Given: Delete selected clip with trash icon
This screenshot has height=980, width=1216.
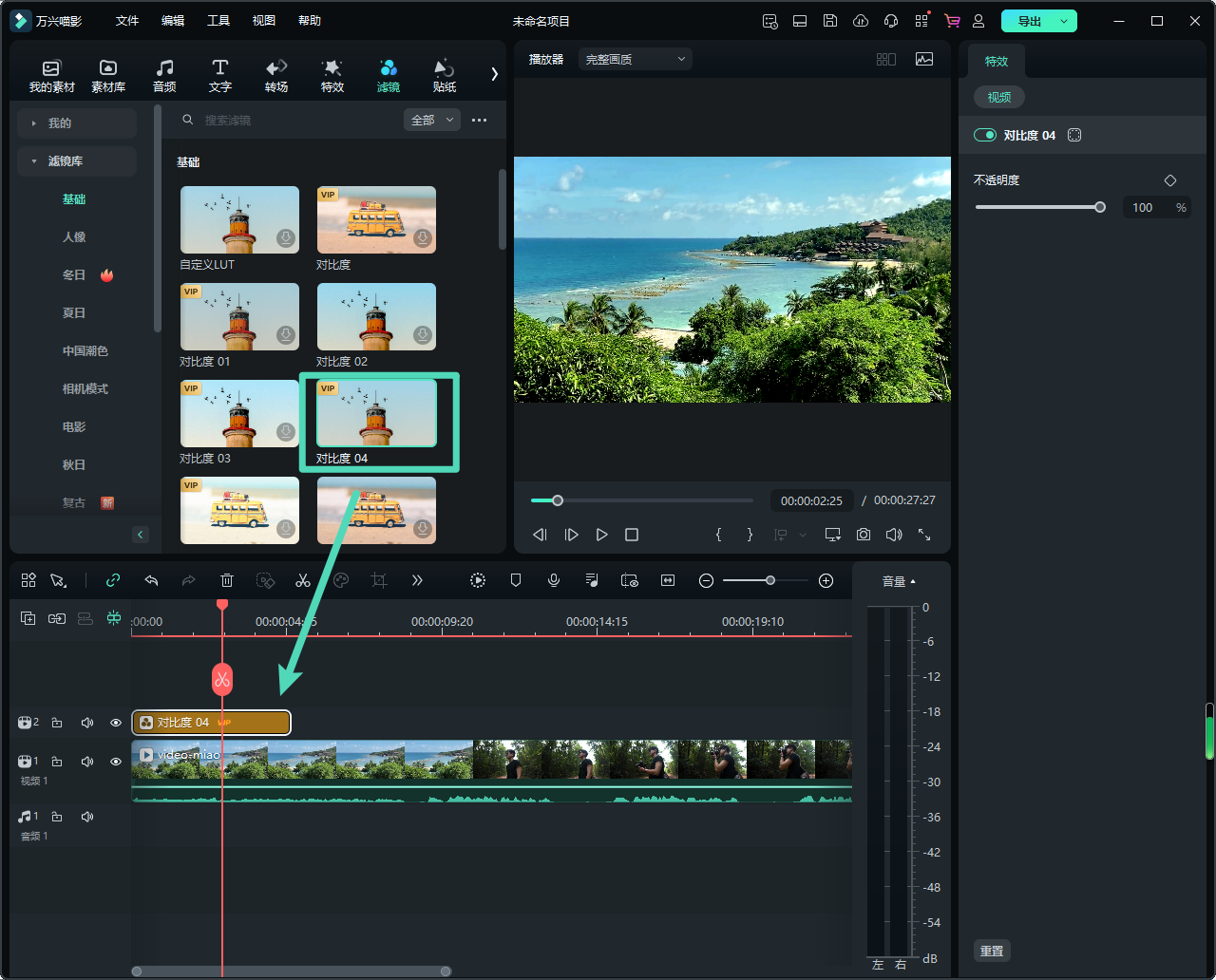Looking at the screenshot, I should coord(227,580).
